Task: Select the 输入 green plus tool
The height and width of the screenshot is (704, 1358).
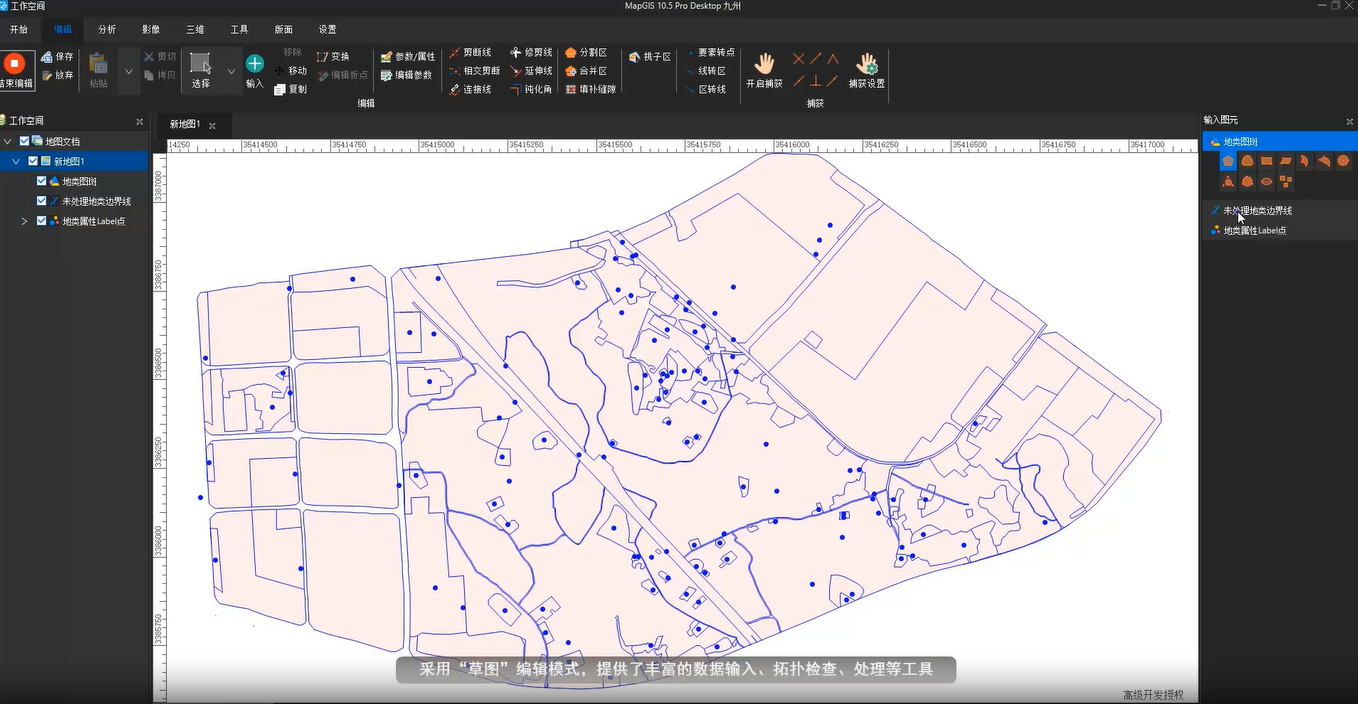Action: pyautogui.click(x=255, y=64)
